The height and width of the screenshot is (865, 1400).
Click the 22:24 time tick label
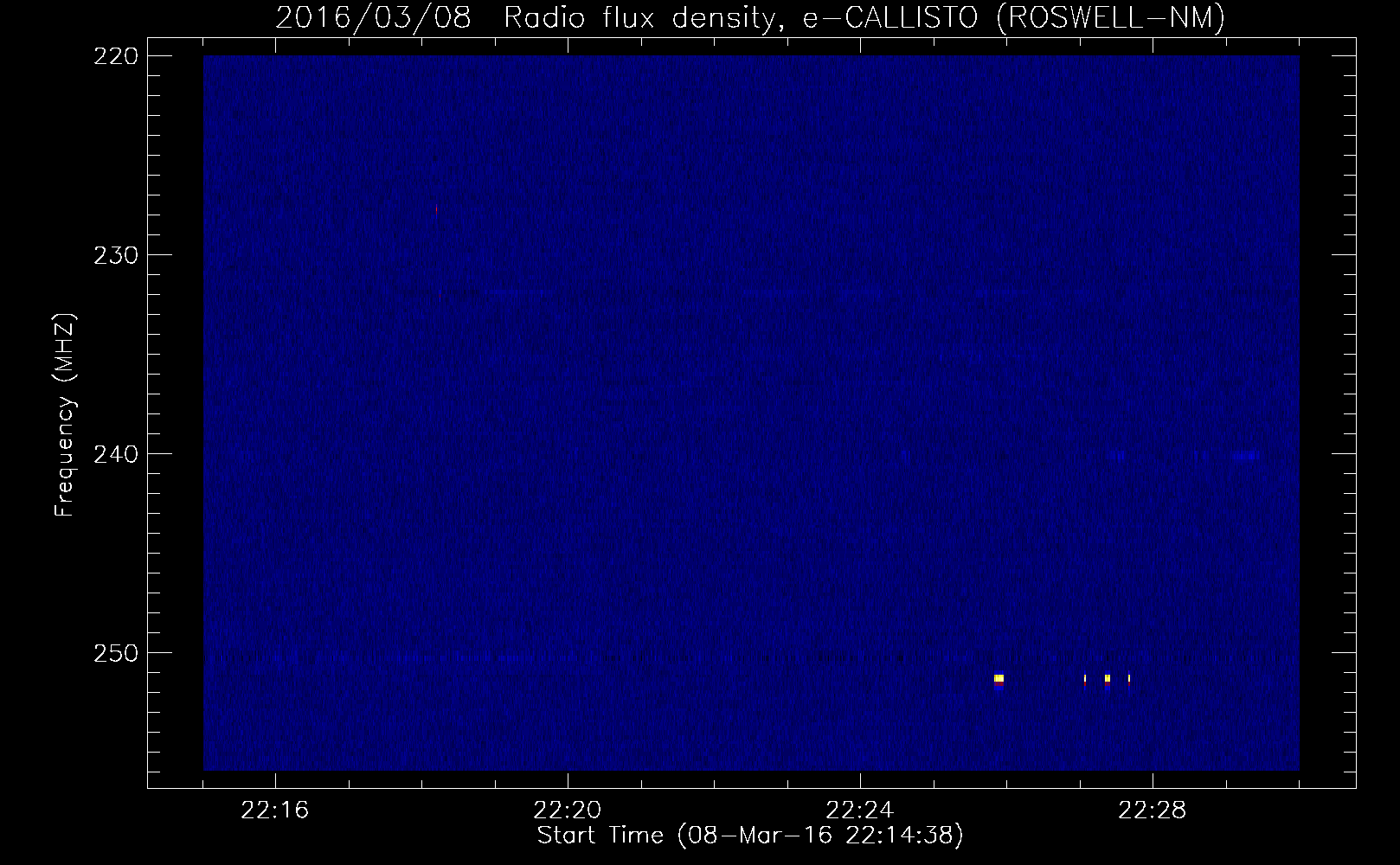point(860,811)
